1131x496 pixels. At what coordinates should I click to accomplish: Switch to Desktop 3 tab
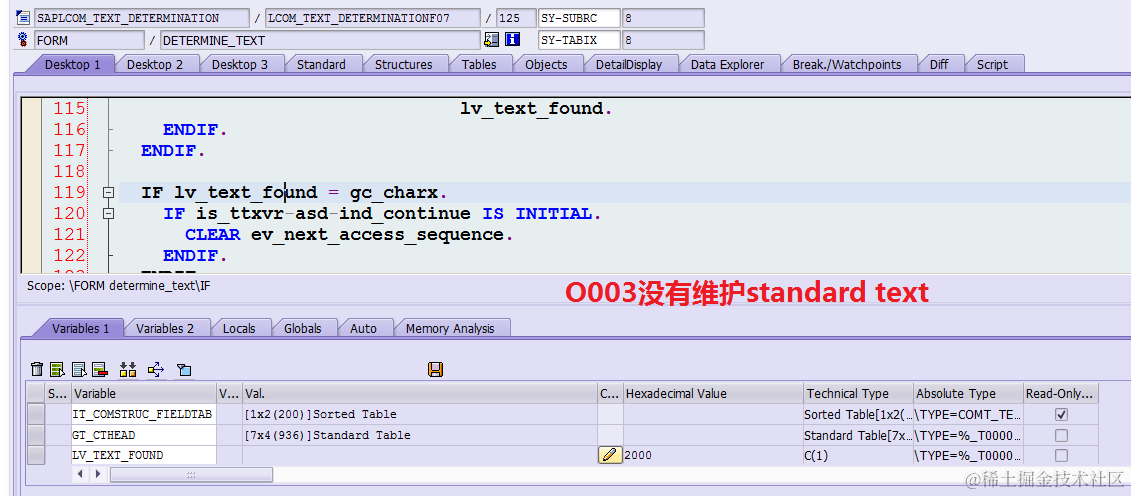239,64
